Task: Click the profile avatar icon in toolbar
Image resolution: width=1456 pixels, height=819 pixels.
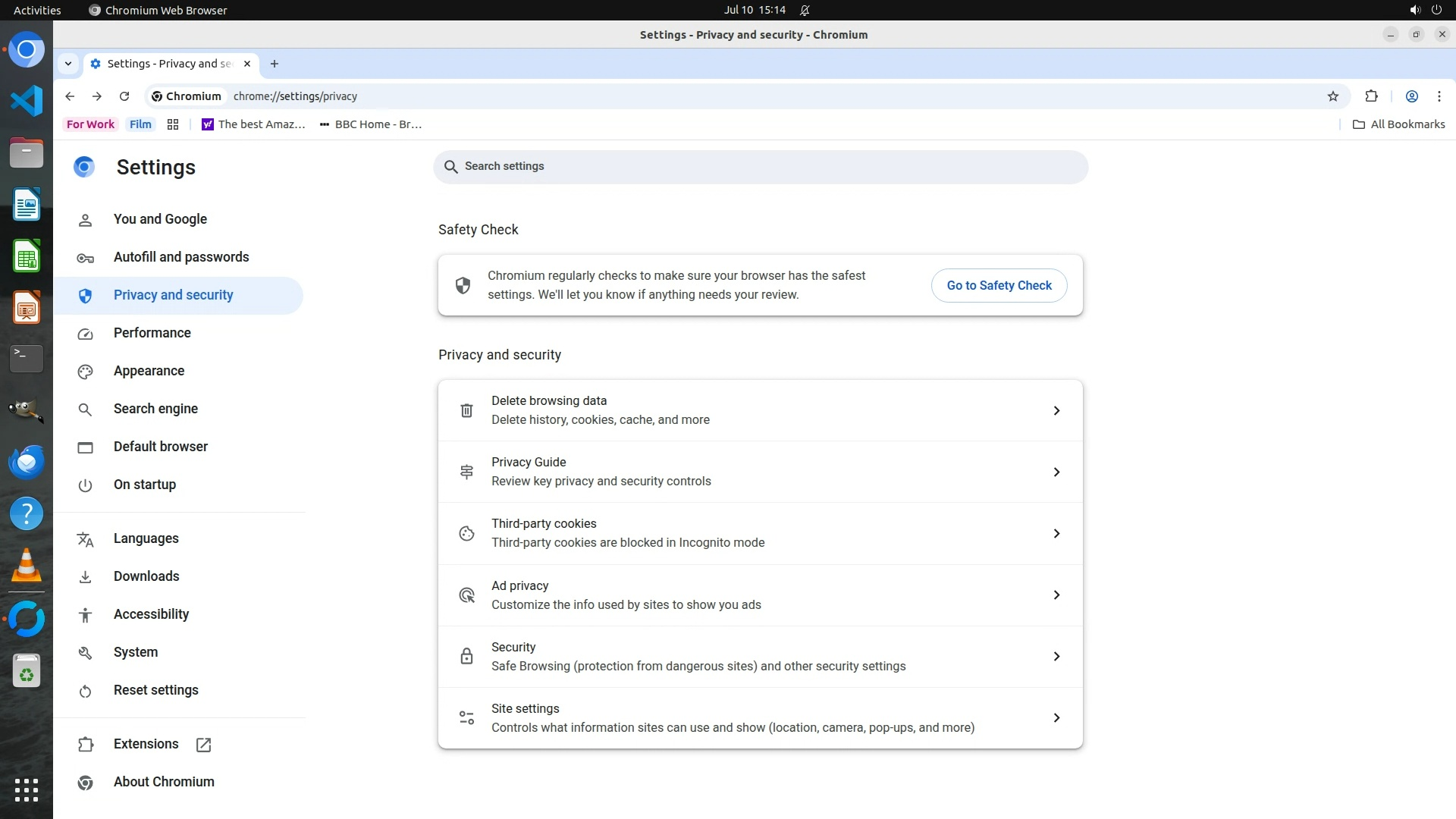Action: pos(1411,96)
